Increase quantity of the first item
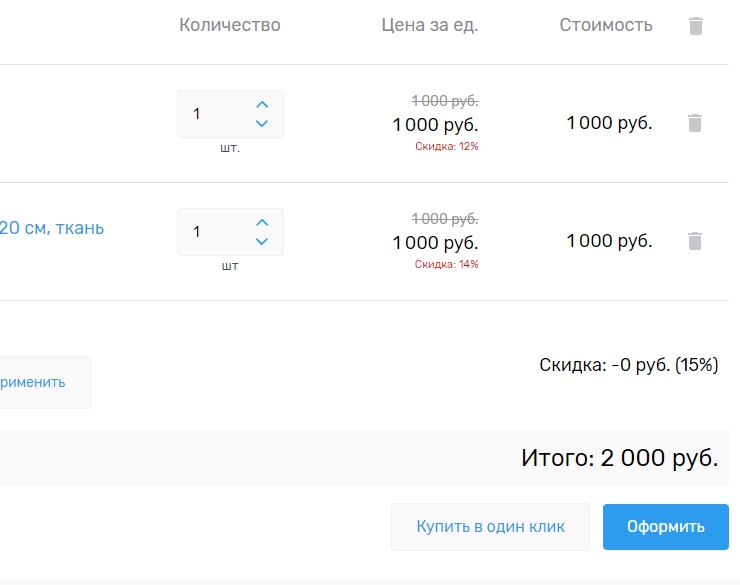 pos(262,104)
